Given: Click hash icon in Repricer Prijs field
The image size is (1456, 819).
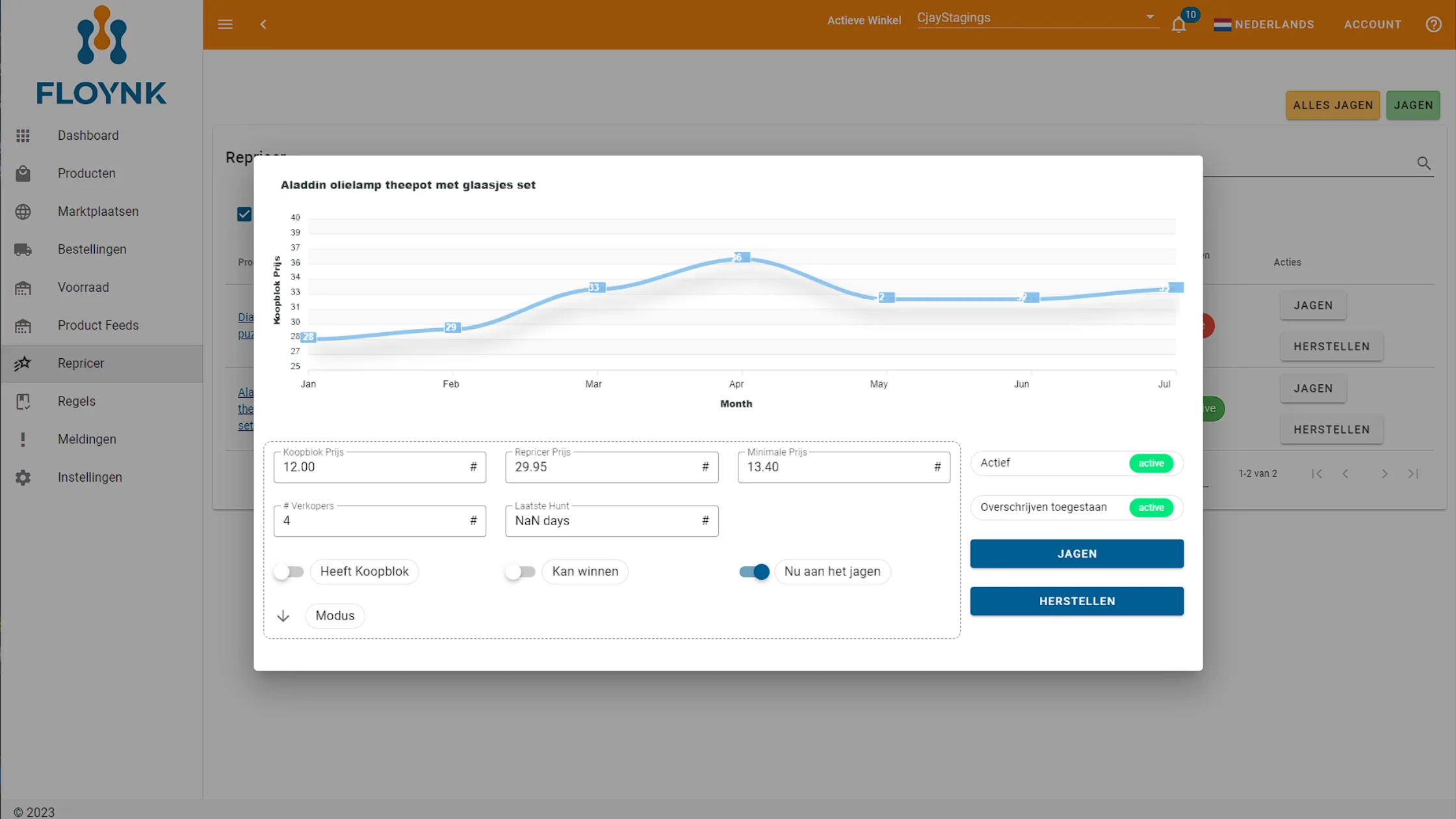Looking at the screenshot, I should click(705, 467).
